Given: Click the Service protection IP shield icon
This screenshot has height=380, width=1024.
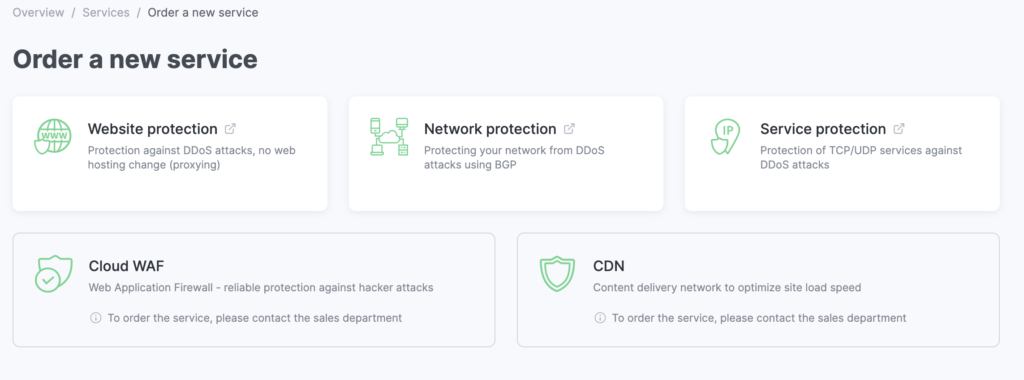Looking at the screenshot, I should (x=725, y=136).
